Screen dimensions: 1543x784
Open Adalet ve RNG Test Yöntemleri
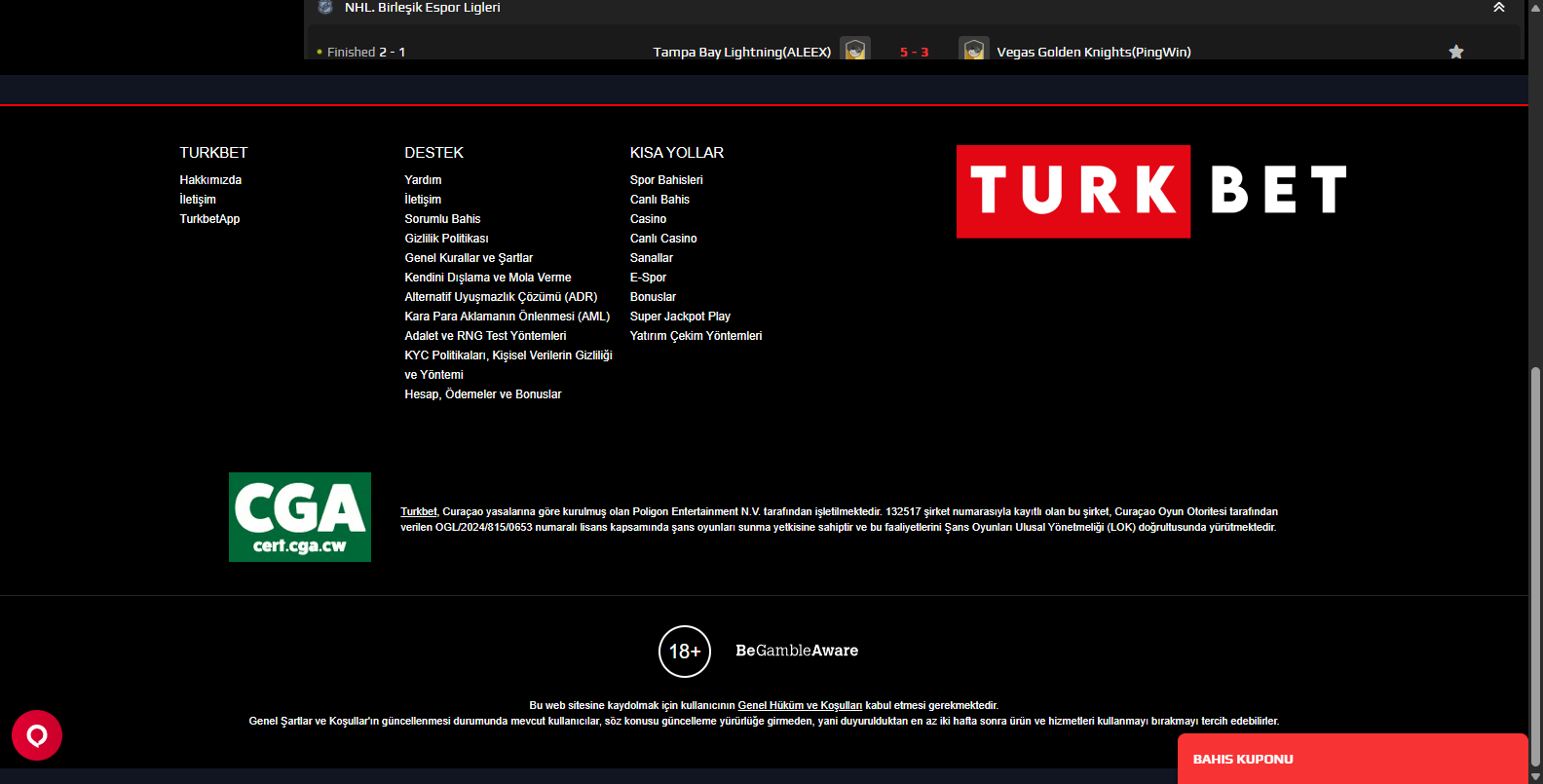pyautogui.click(x=485, y=336)
